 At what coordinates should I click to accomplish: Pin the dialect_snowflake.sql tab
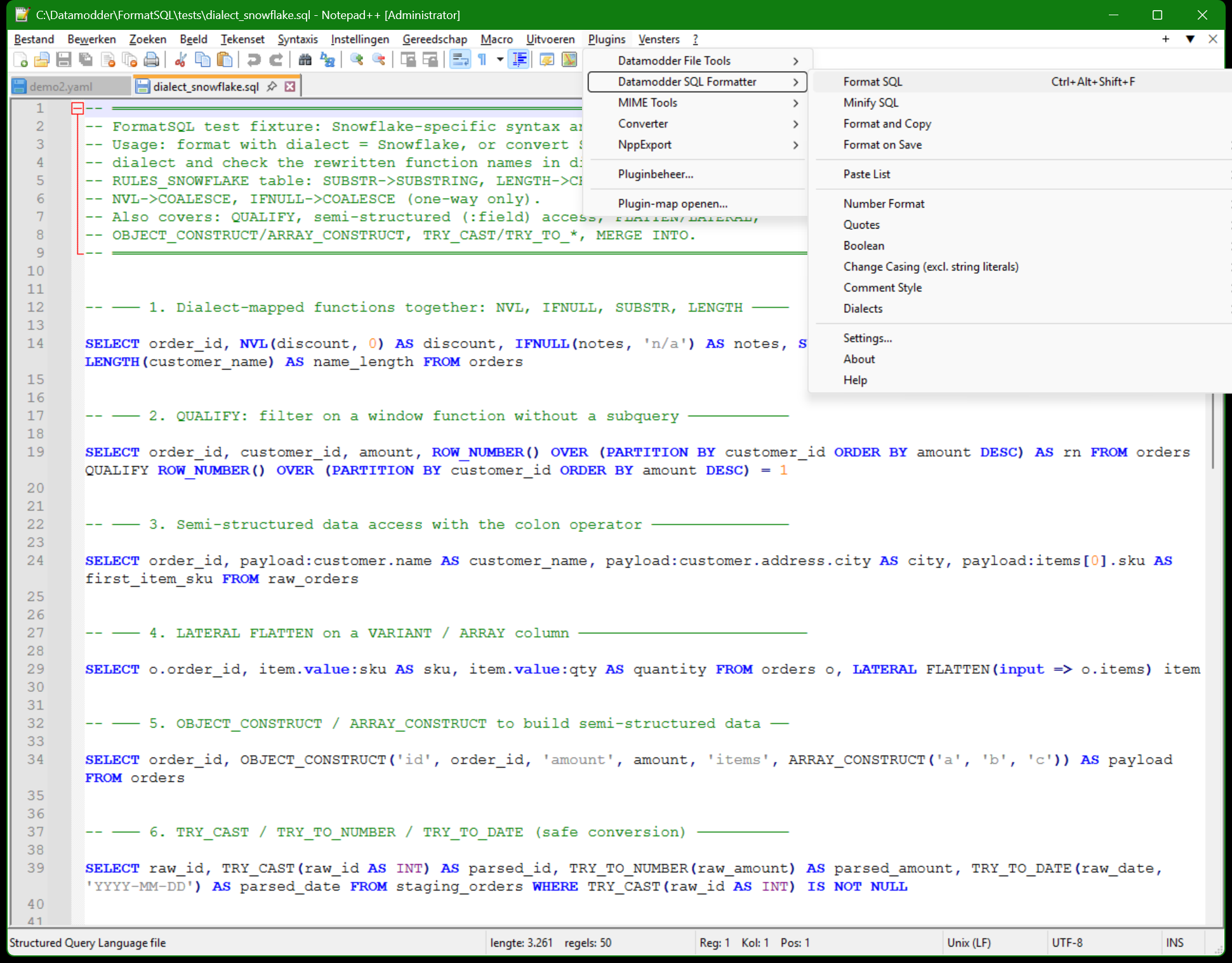(272, 86)
